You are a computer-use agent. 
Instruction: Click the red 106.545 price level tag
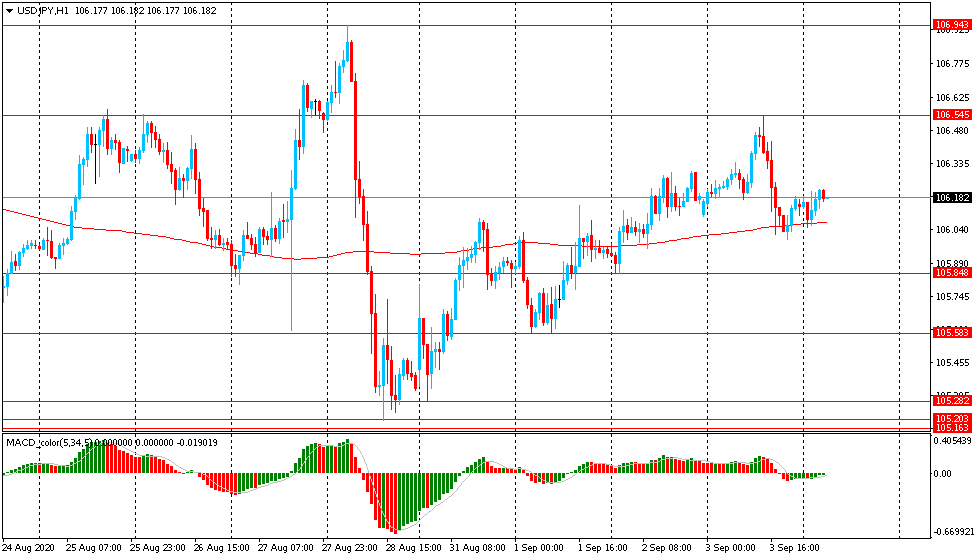(x=952, y=115)
